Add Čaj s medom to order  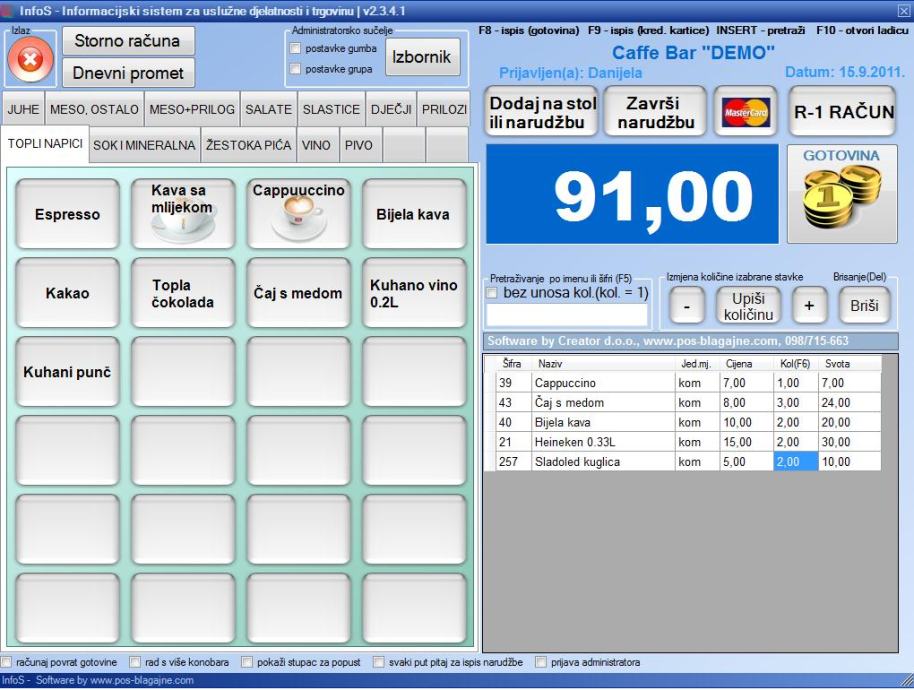coord(298,293)
